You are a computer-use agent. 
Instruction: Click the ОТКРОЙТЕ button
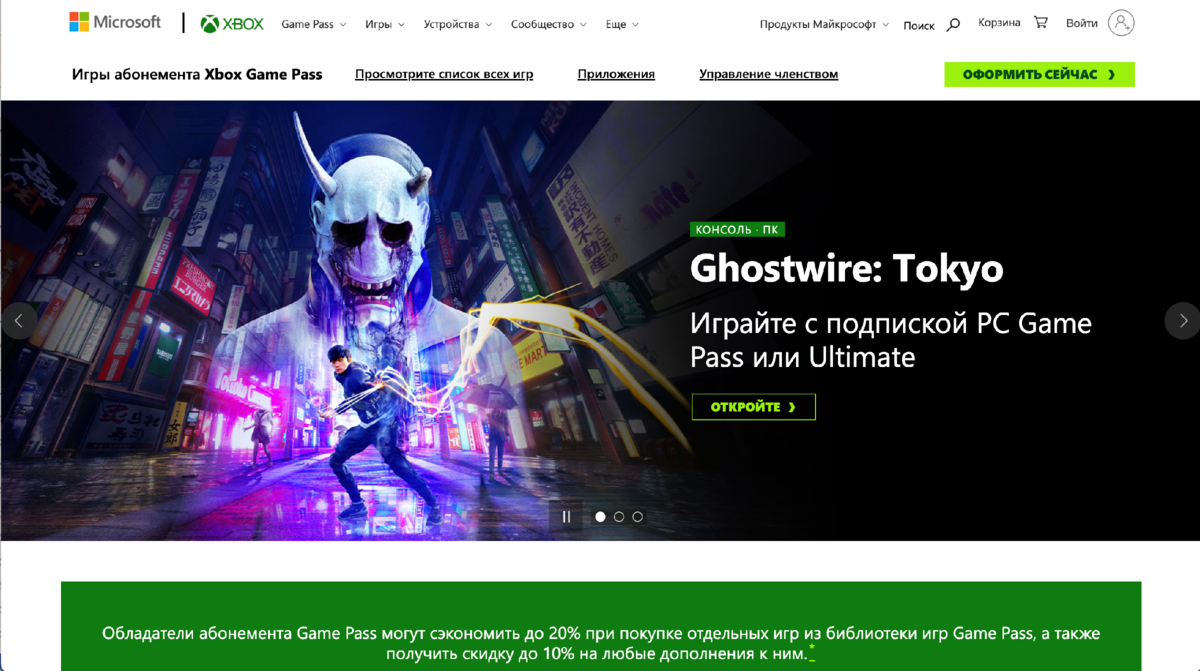point(753,407)
